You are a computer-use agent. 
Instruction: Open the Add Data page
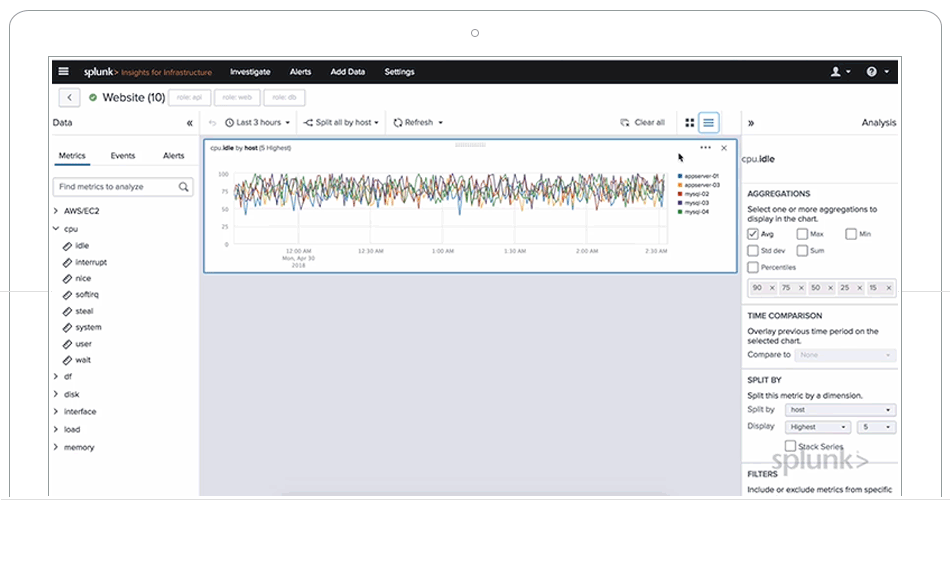click(x=348, y=71)
